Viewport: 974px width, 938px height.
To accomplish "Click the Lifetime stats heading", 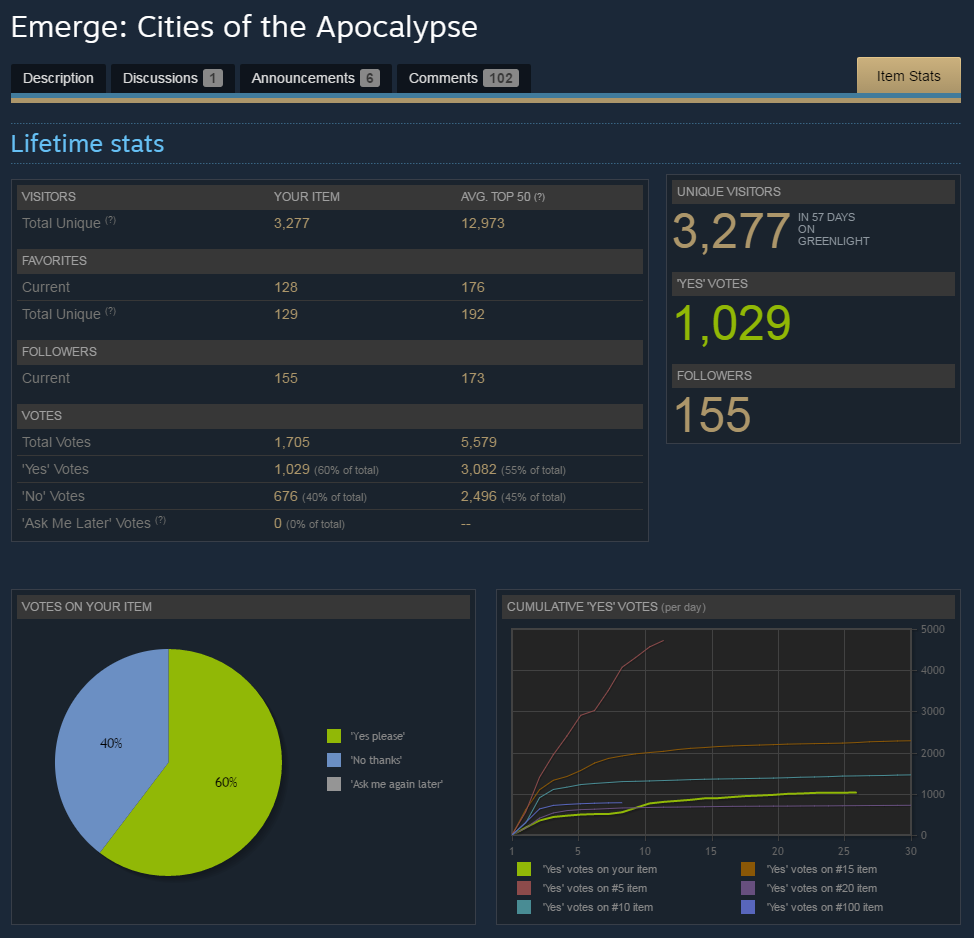I will coord(88,143).
